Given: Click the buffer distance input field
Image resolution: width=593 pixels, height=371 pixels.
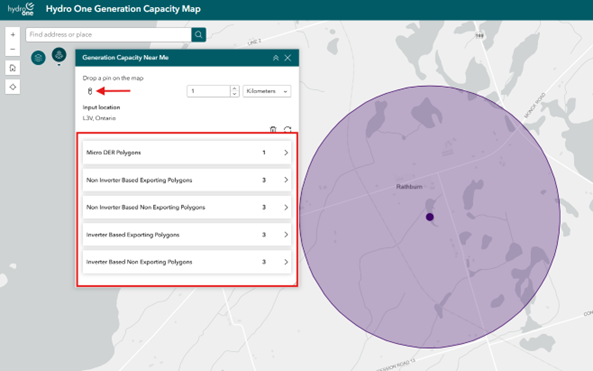Looking at the screenshot, I should tap(208, 91).
